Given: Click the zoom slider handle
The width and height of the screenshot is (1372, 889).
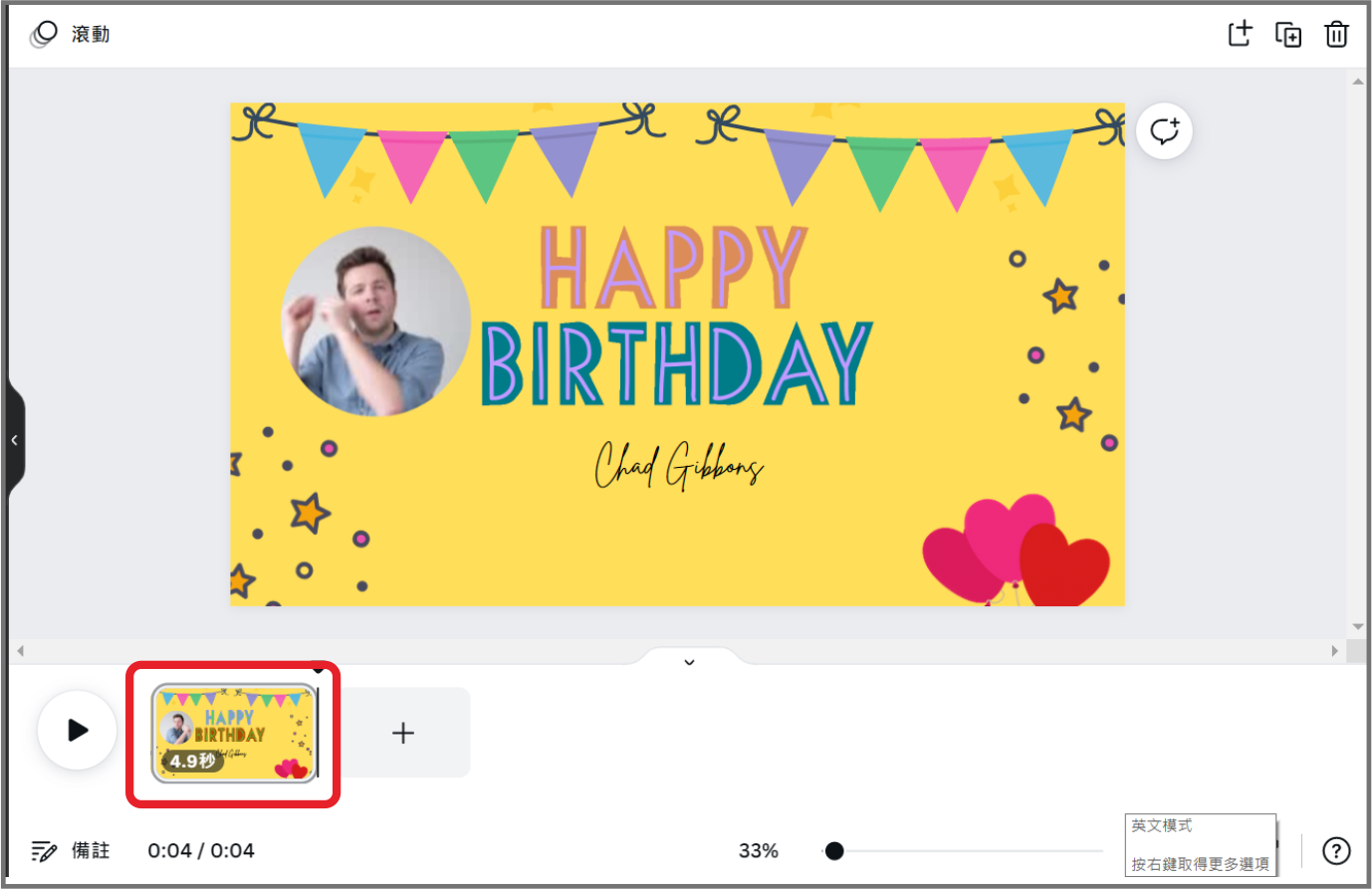Looking at the screenshot, I should click(x=834, y=851).
